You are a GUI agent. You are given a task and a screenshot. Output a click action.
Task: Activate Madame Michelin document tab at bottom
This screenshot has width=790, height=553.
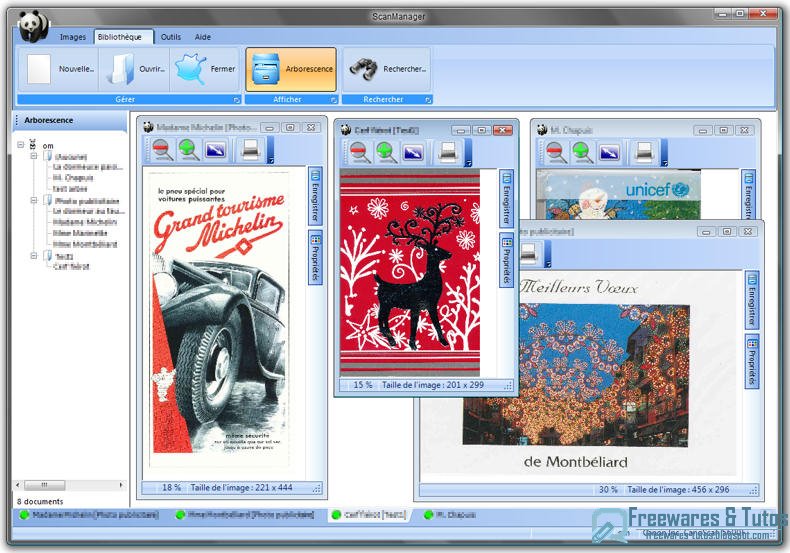(89, 515)
